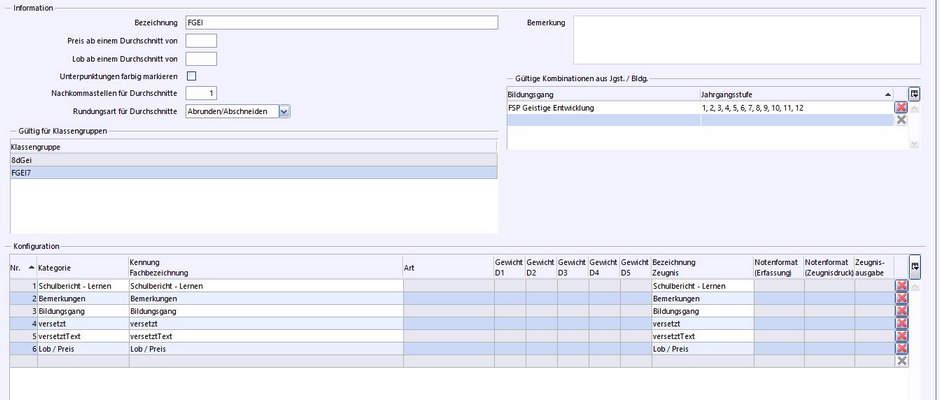Remove the Bildungsgang configuration row
Screen dimensions: 940x400
902,311
